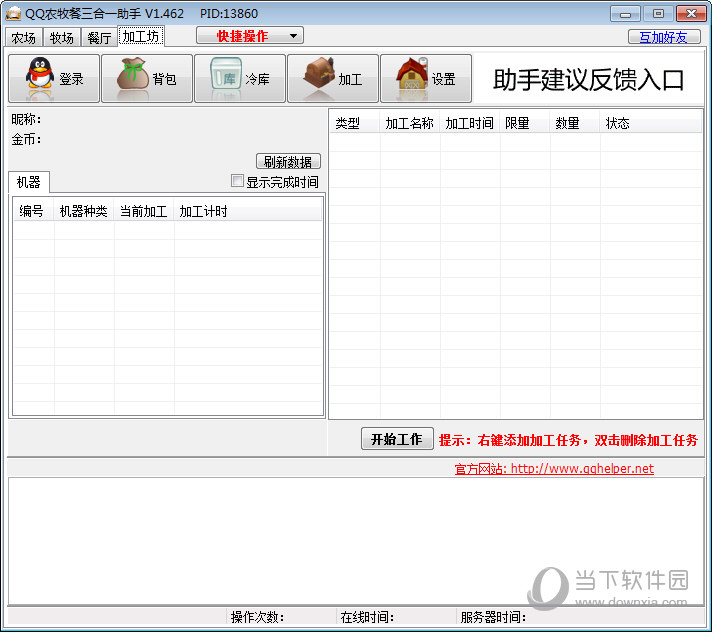Click the 在线时间 status bar entry
This screenshot has width=712, height=632.
(x=396, y=617)
